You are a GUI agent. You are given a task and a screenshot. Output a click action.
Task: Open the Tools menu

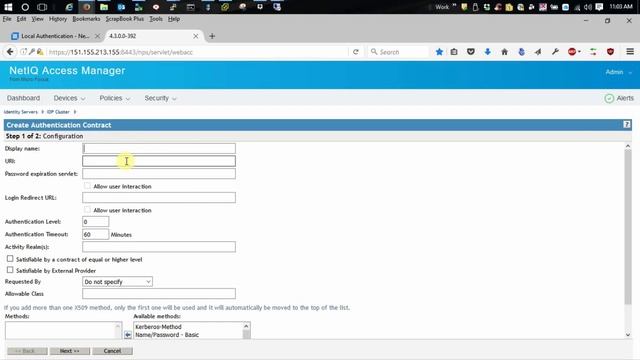[156, 19]
